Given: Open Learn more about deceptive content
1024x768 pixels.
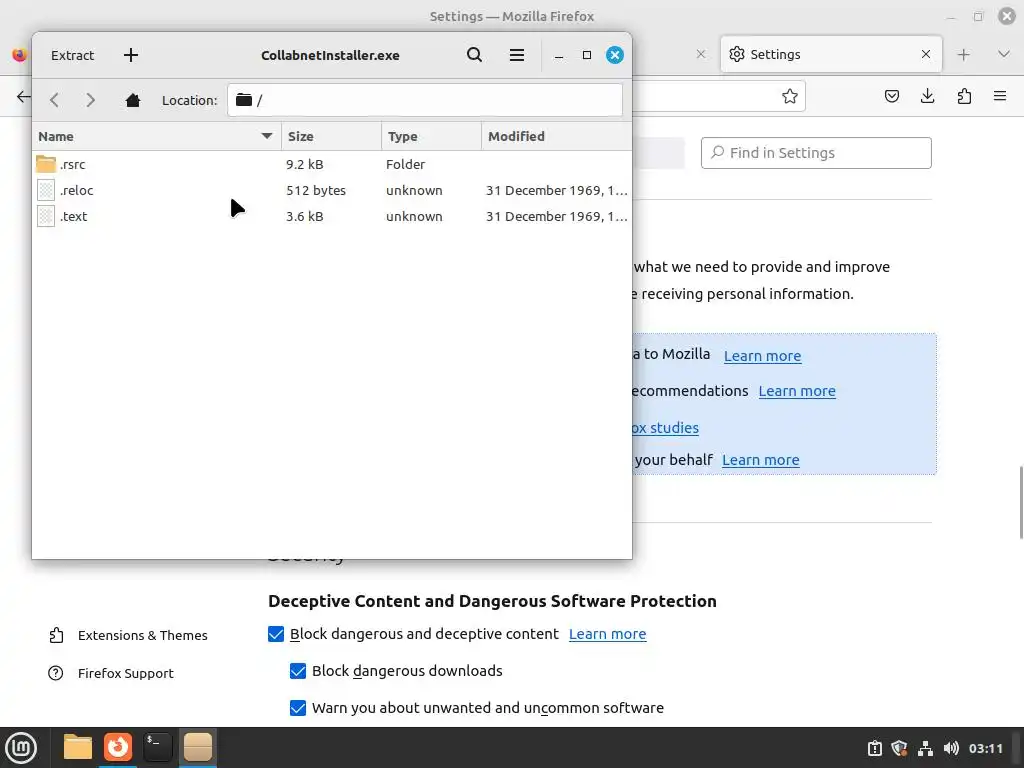Looking at the screenshot, I should click(607, 634).
